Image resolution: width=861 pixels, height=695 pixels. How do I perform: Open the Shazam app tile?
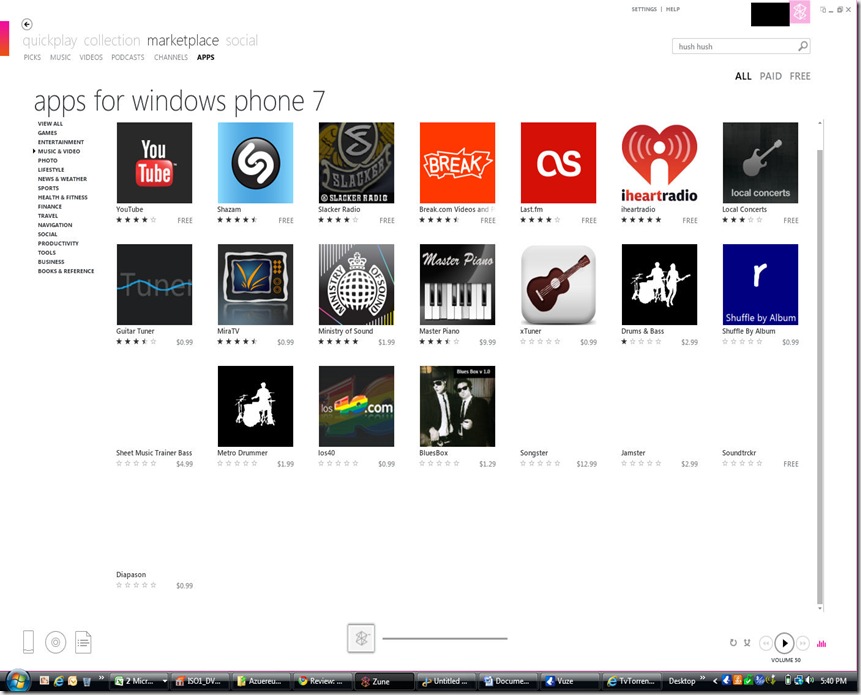(x=255, y=162)
